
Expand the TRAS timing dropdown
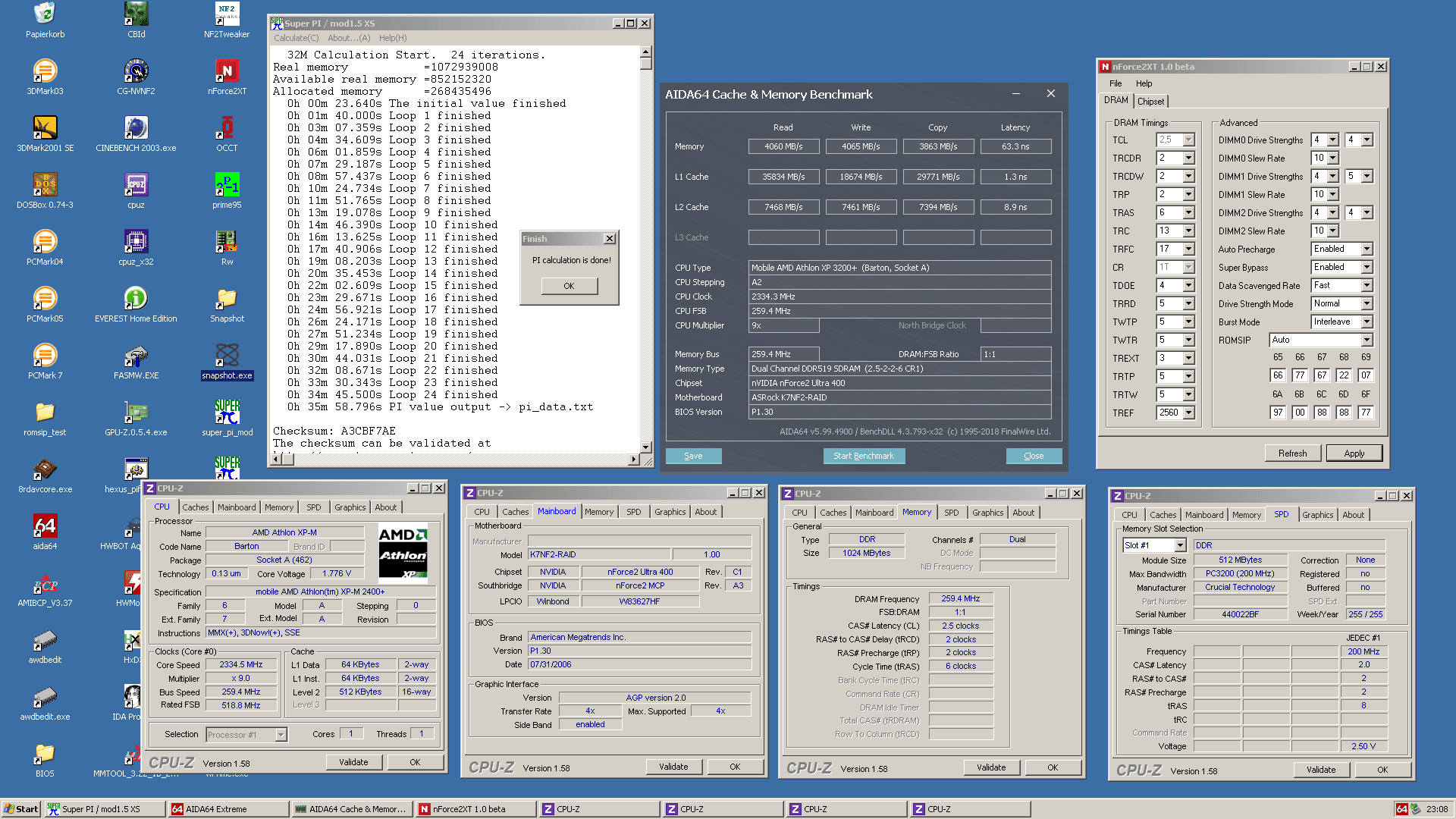[x=1188, y=212]
